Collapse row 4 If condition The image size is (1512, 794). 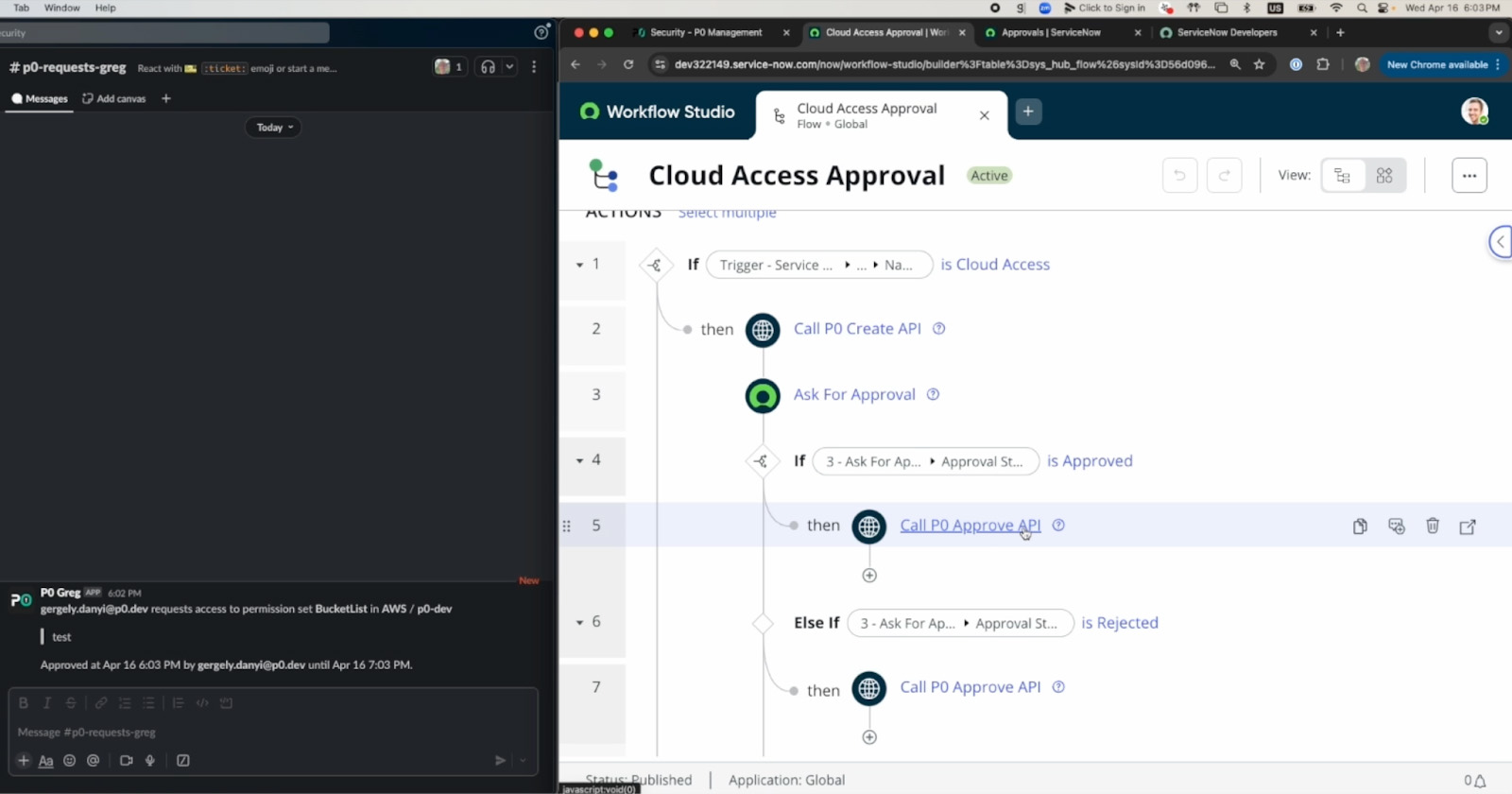[579, 460]
